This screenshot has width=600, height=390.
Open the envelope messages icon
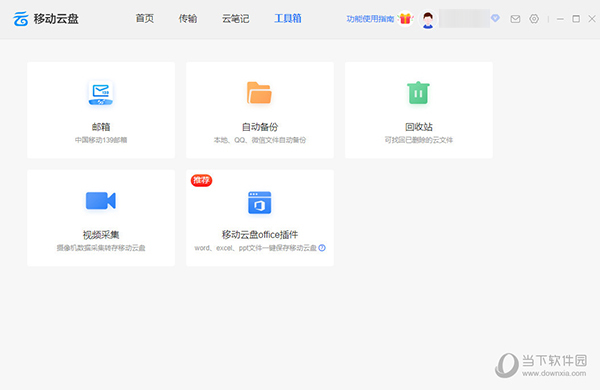point(515,19)
